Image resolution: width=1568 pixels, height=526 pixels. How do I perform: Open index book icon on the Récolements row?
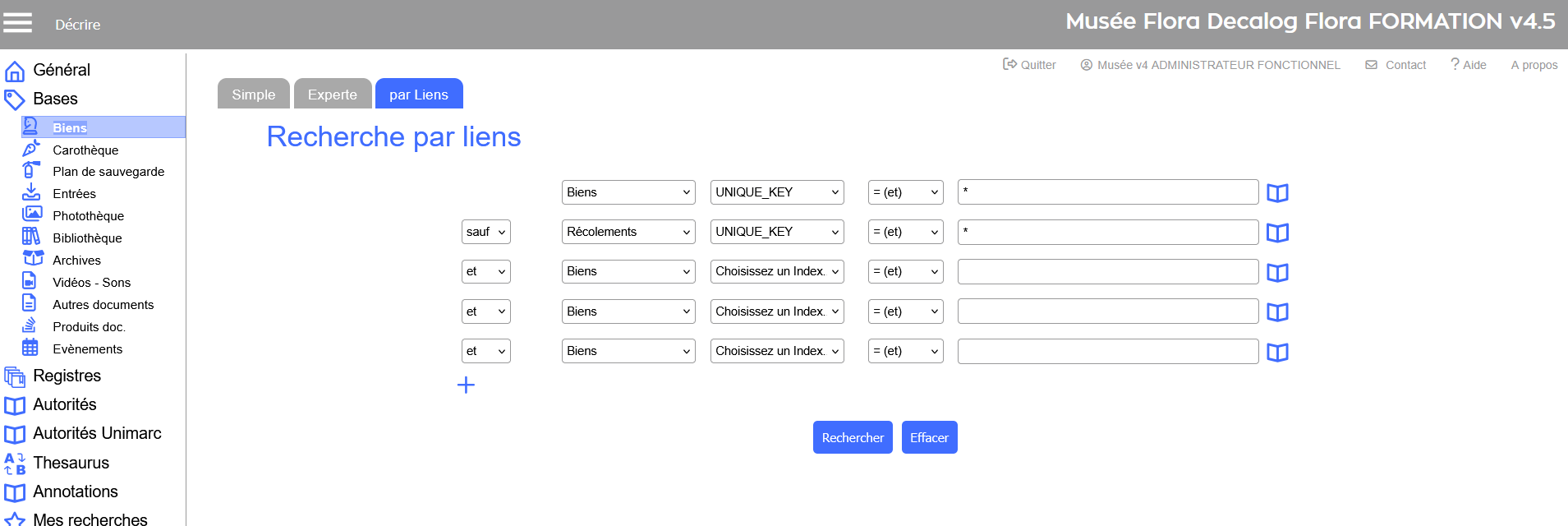coord(1276,233)
